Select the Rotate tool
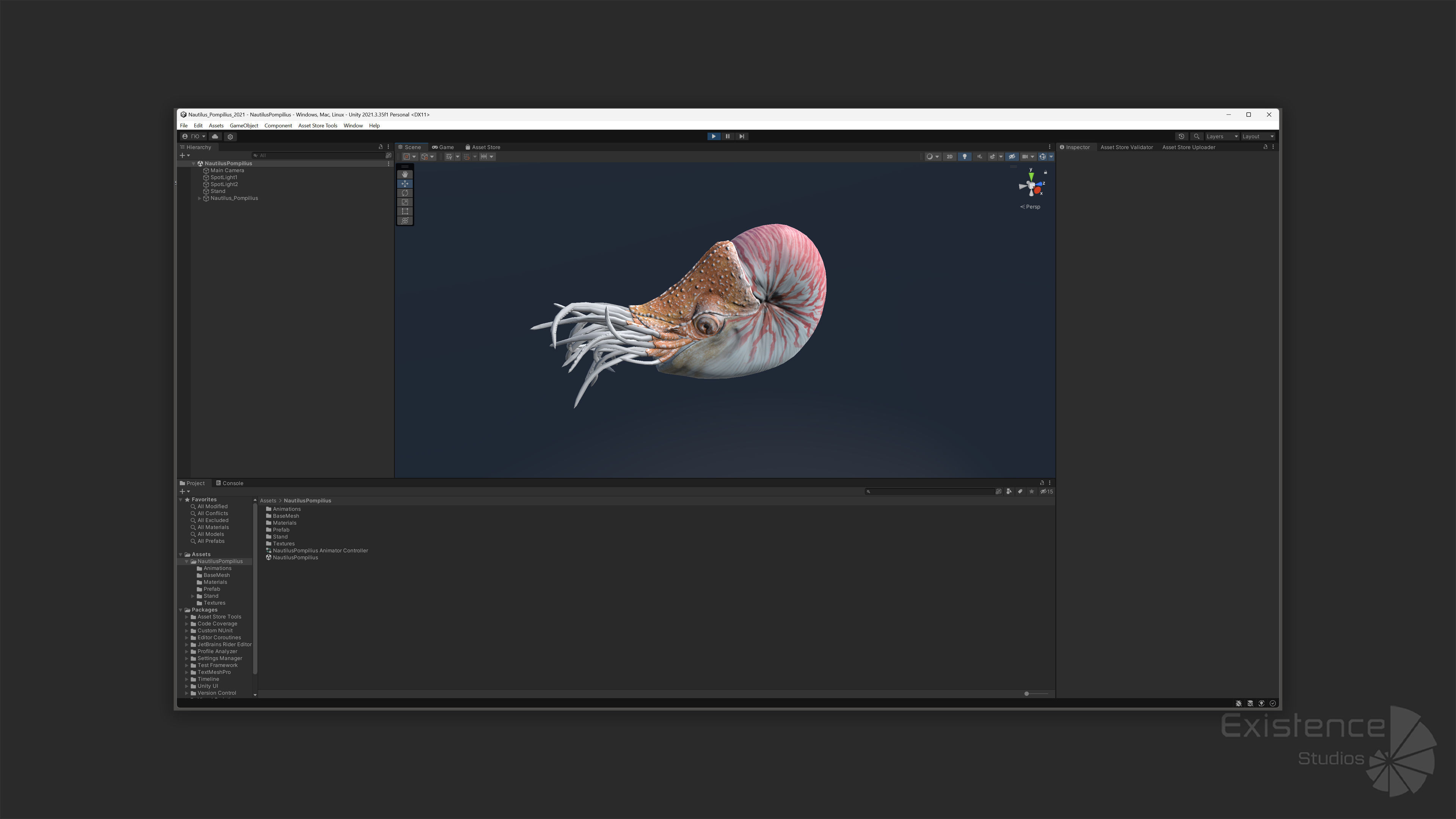This screenshot has height=819, width=1456. click(405, 193)
